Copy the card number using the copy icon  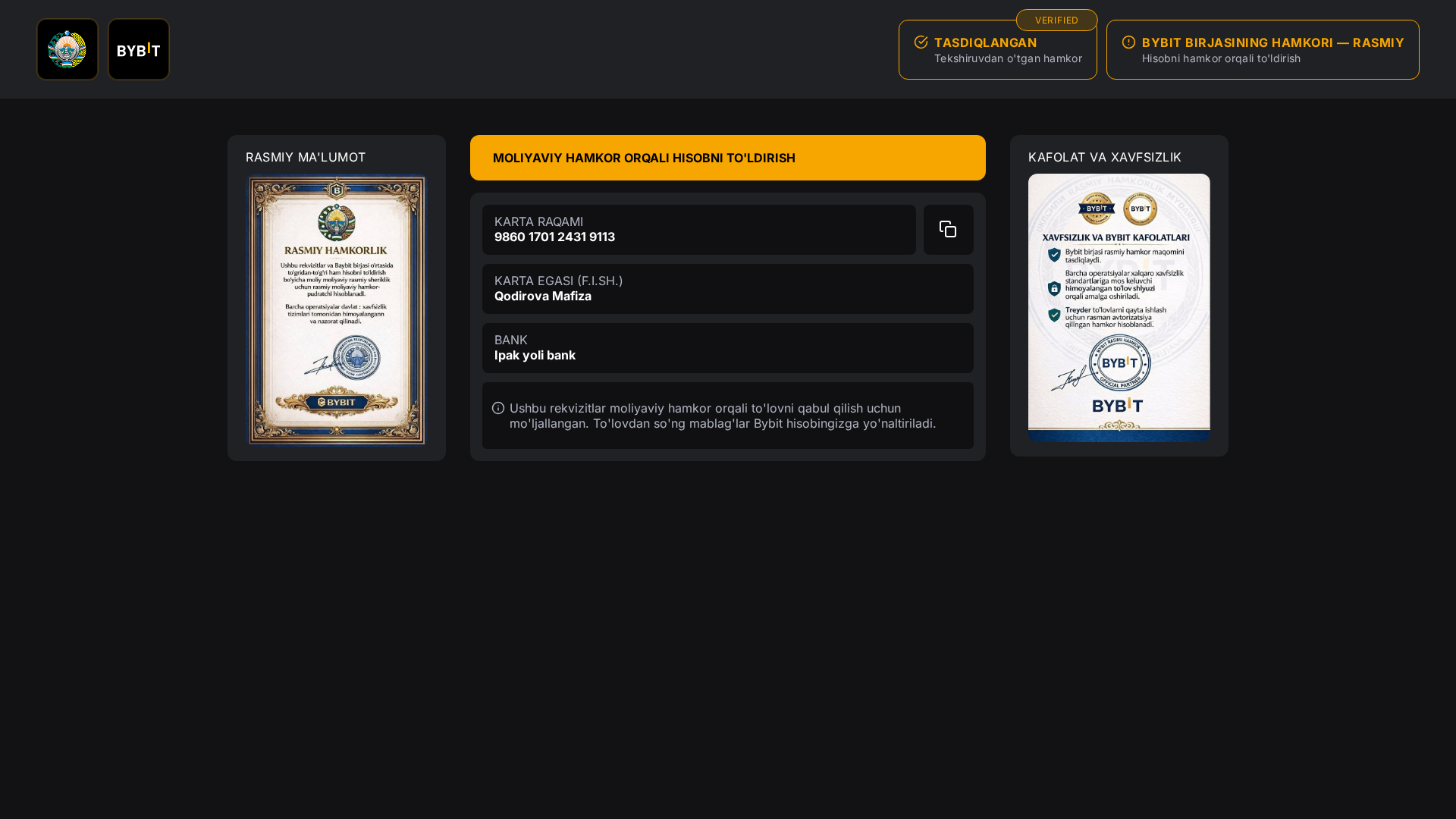click(948, 229)
